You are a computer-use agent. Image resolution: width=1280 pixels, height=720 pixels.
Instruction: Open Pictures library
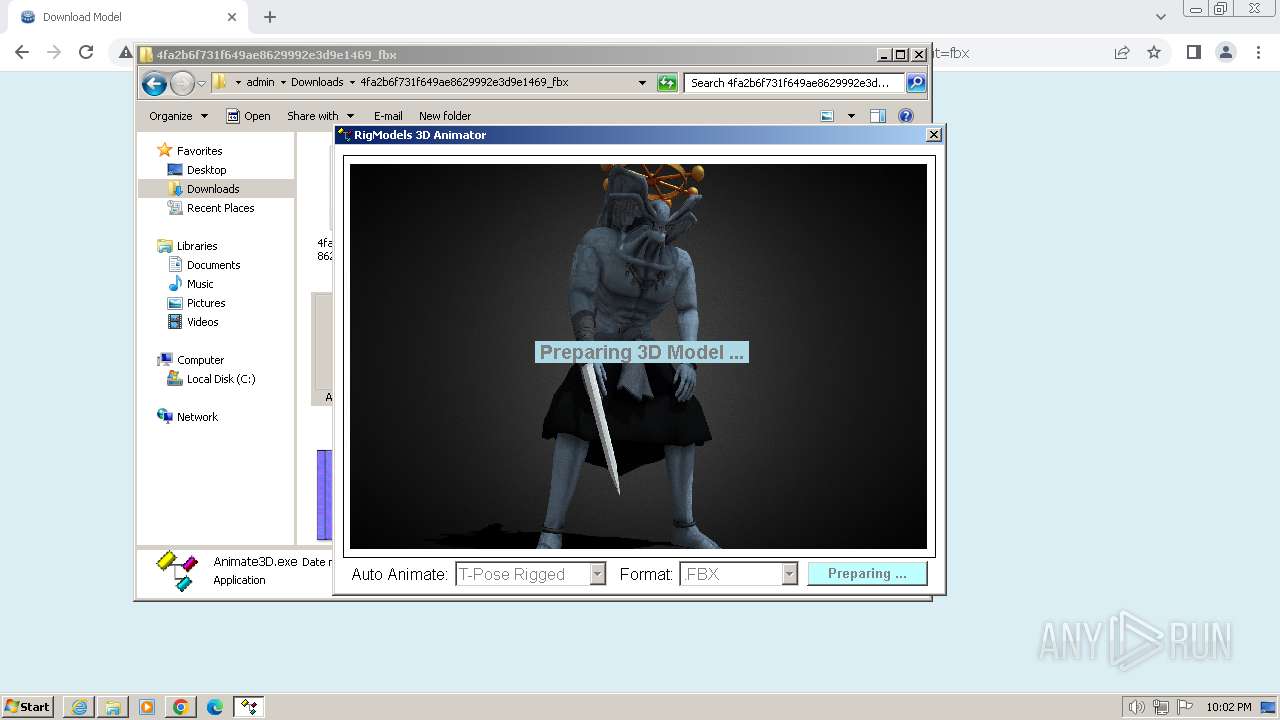click(x=206, y=303)
